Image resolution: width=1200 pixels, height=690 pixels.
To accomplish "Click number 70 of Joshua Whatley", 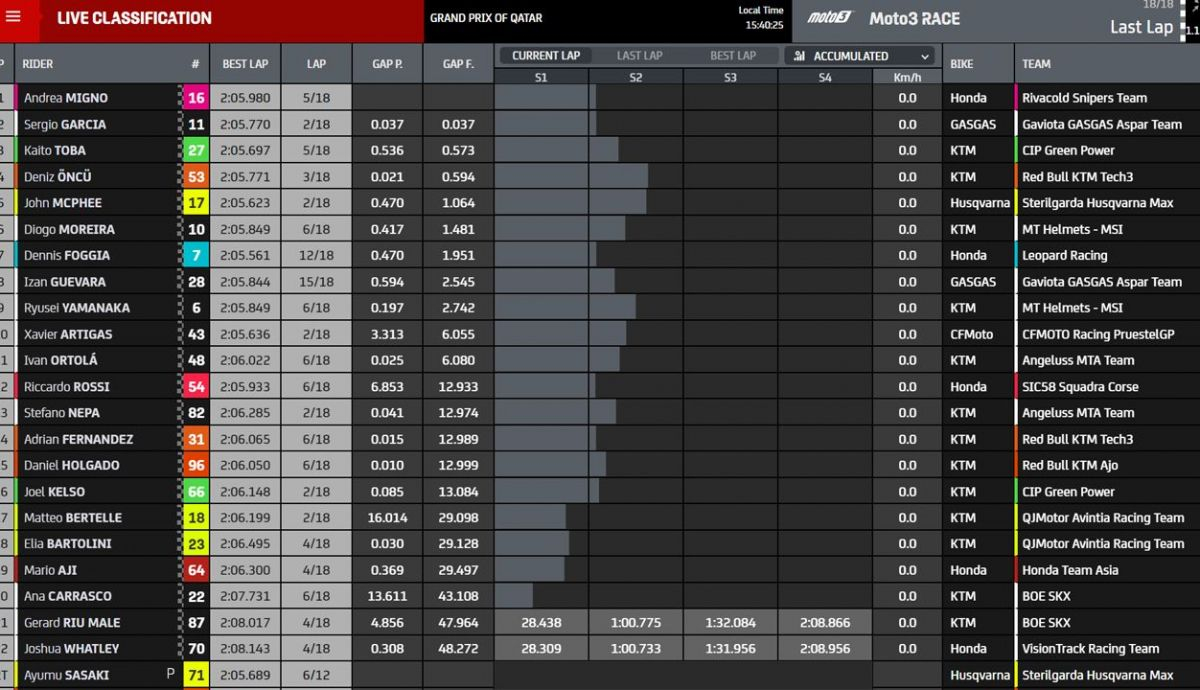I will pos(196,648).
